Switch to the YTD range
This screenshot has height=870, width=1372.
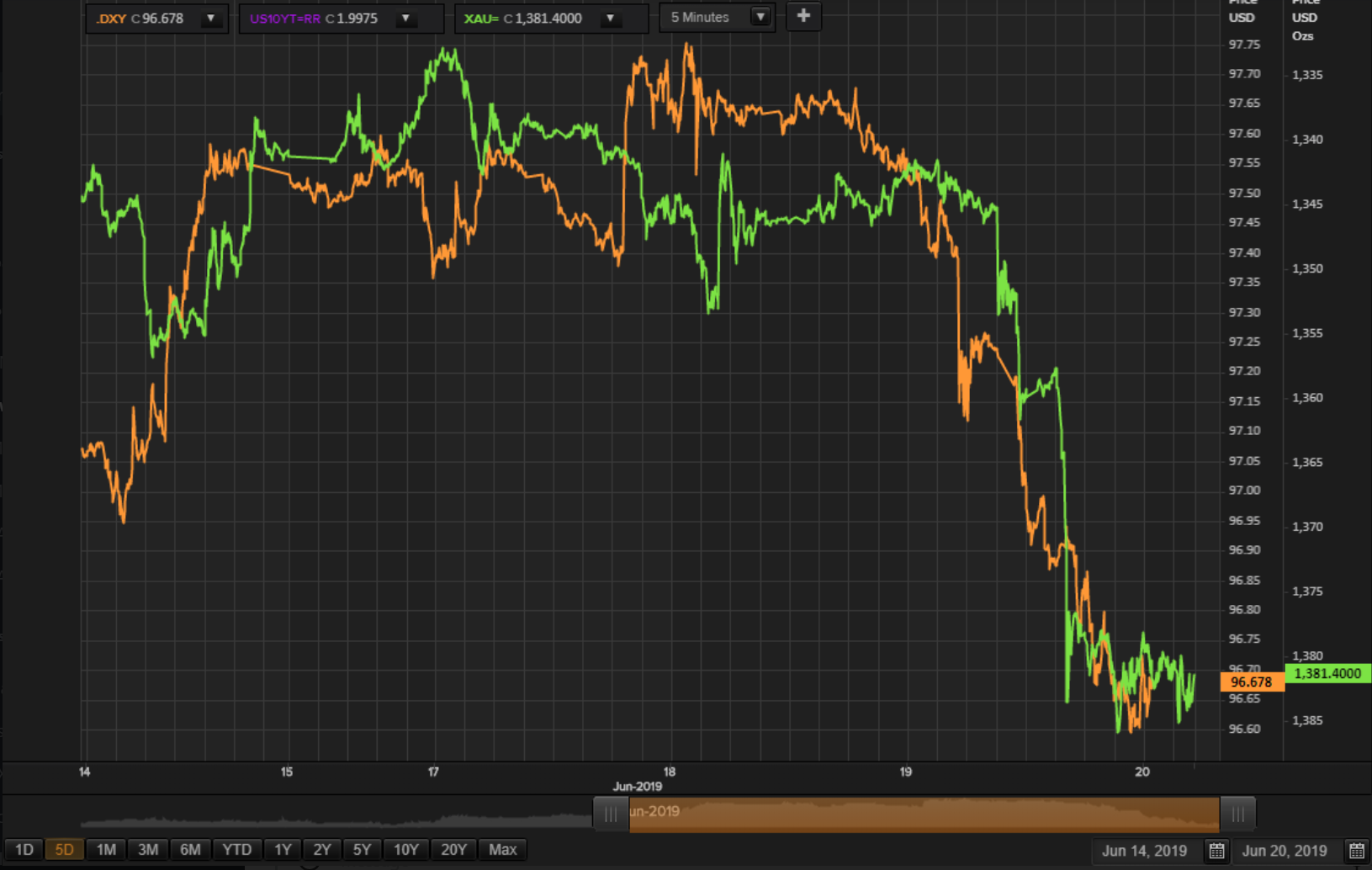pyautogui.click(x=237, y=850)
